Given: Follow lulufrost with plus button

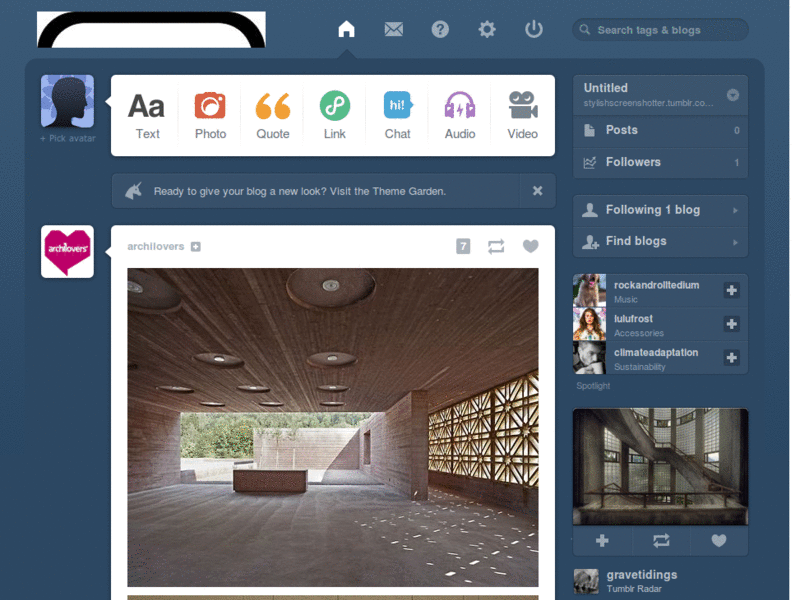Looking at the screenshot, I should [732, 324].
